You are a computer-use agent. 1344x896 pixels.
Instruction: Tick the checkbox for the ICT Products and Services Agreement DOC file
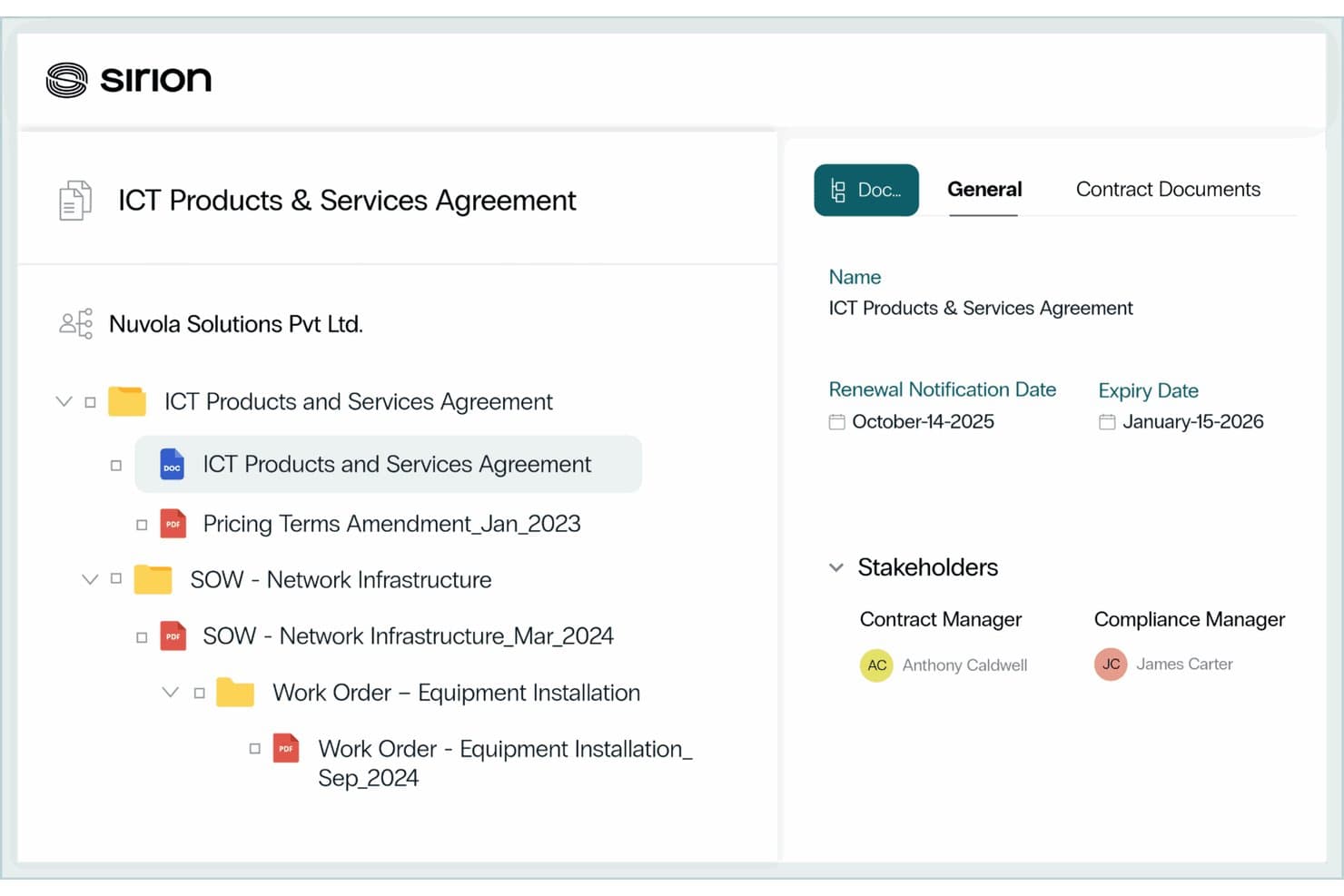click(116, 466)
